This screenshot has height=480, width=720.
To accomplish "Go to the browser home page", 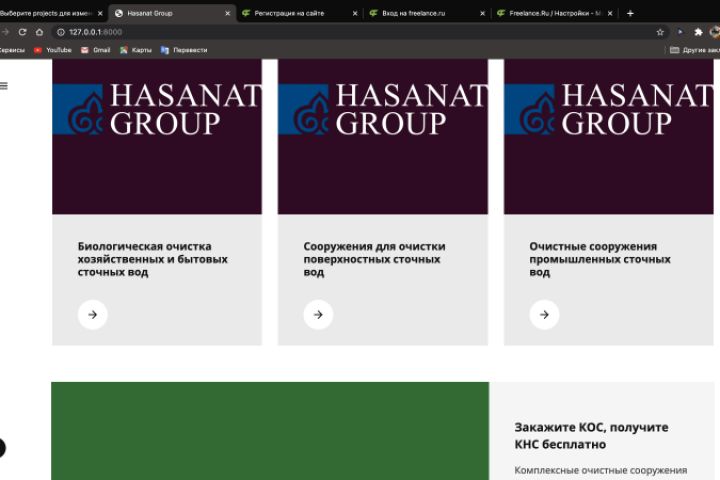I will pyautogui.click(x=39, y=32).
